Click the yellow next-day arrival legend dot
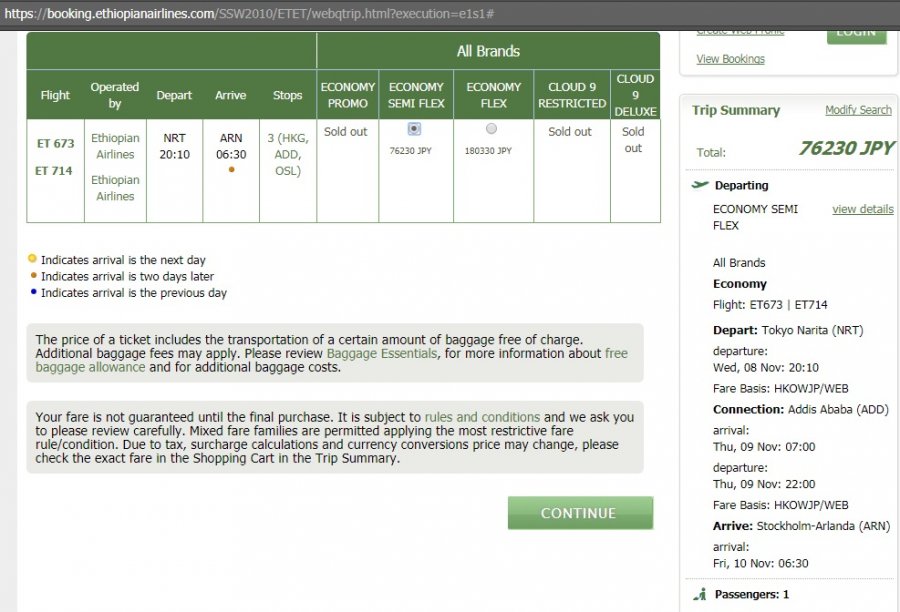The image size is (900, 612). pyautogui.click(x=33, y=259)
